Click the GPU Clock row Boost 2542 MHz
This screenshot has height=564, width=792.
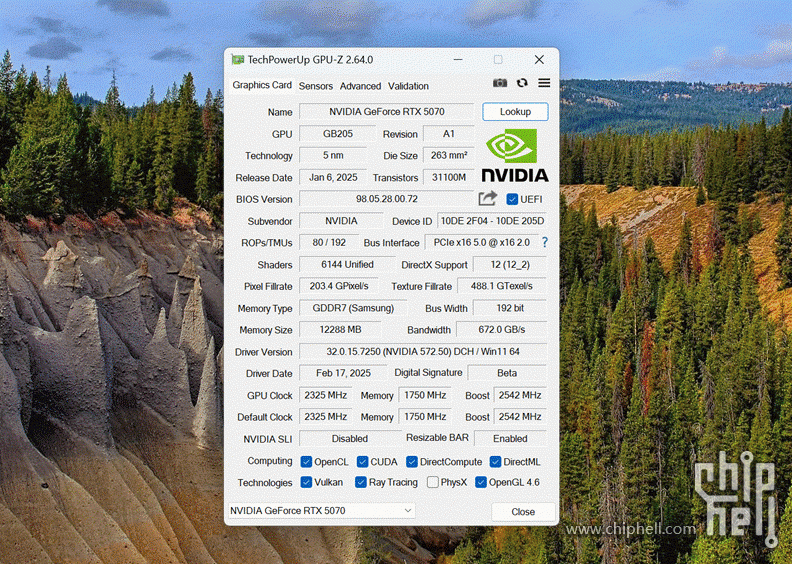(x=520, y=395)
